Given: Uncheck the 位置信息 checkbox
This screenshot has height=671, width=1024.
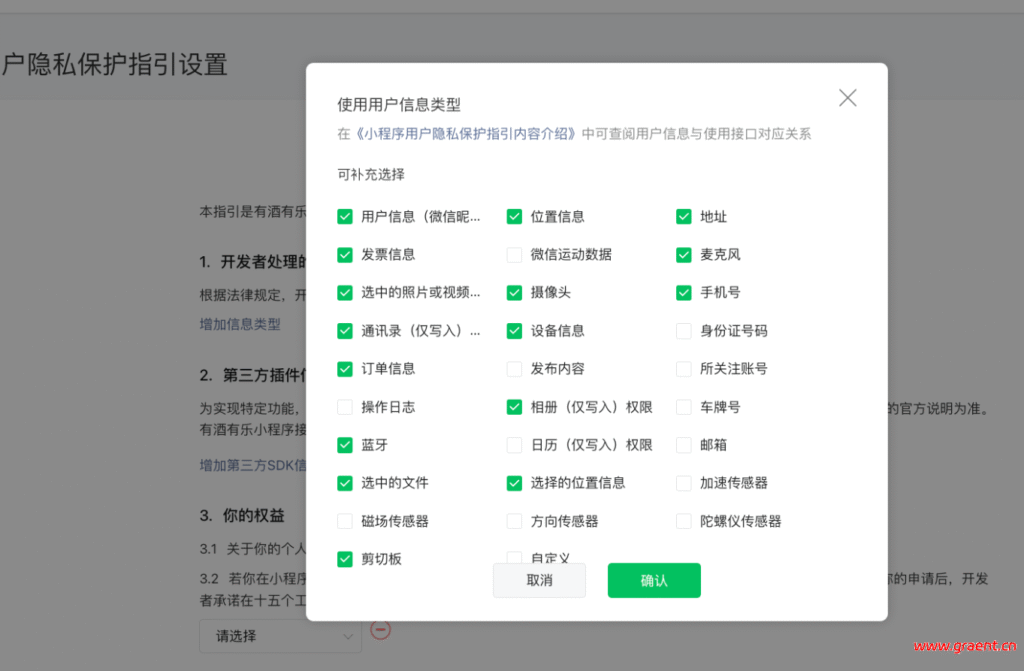Looking at the screenshot, I should click(514, 216).
